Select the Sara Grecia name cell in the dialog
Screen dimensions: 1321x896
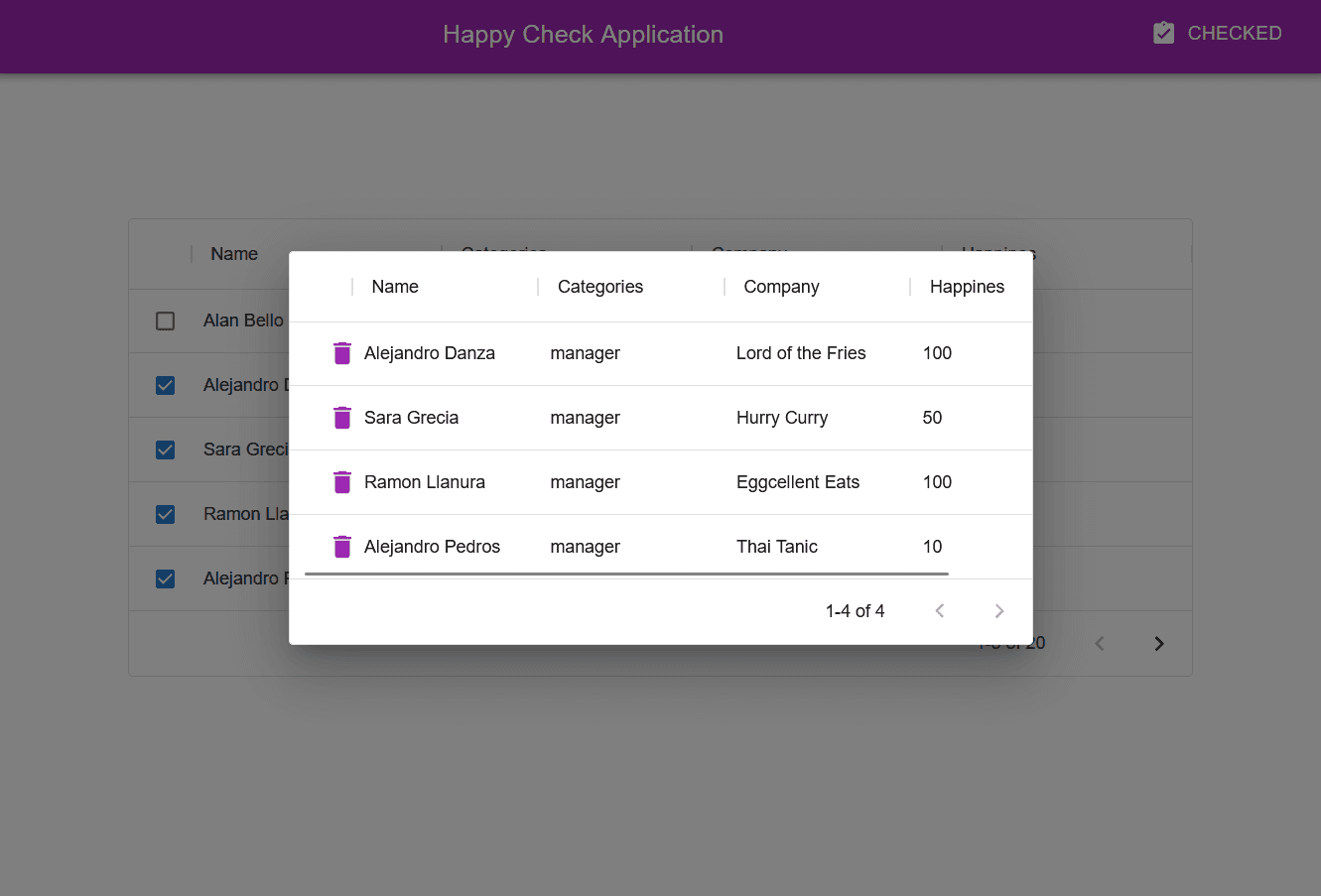pos(412,418)
